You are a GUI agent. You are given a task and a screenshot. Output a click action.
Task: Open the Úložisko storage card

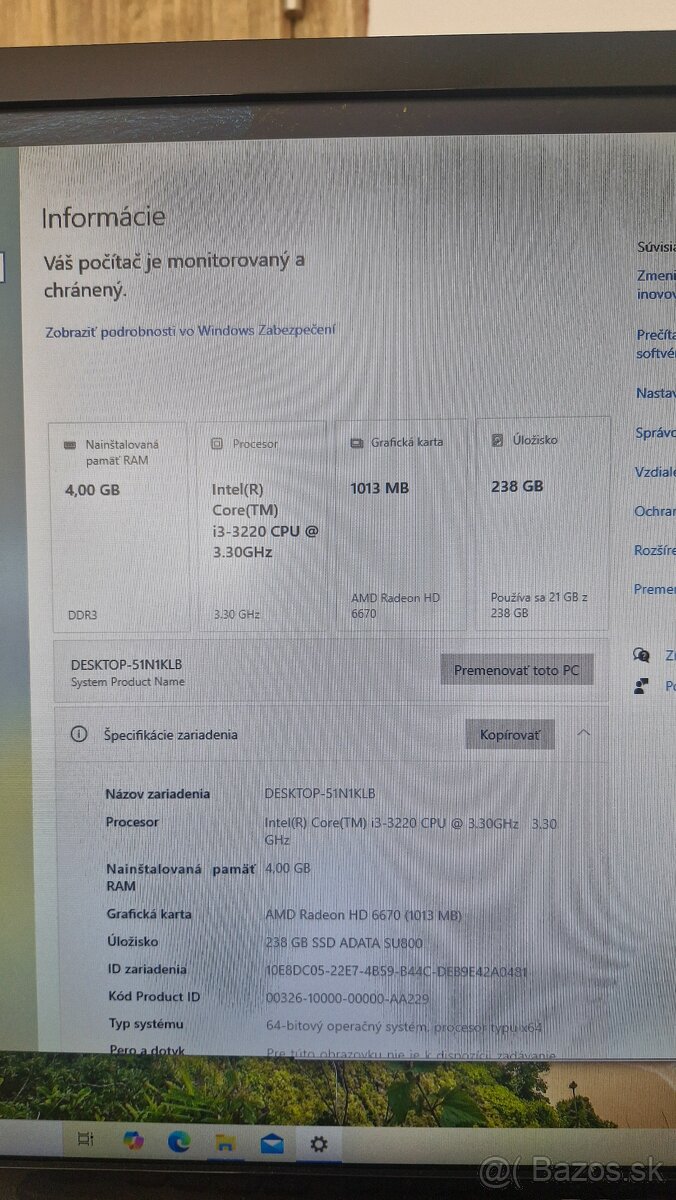pyautogui.click(x=542, y=526)
